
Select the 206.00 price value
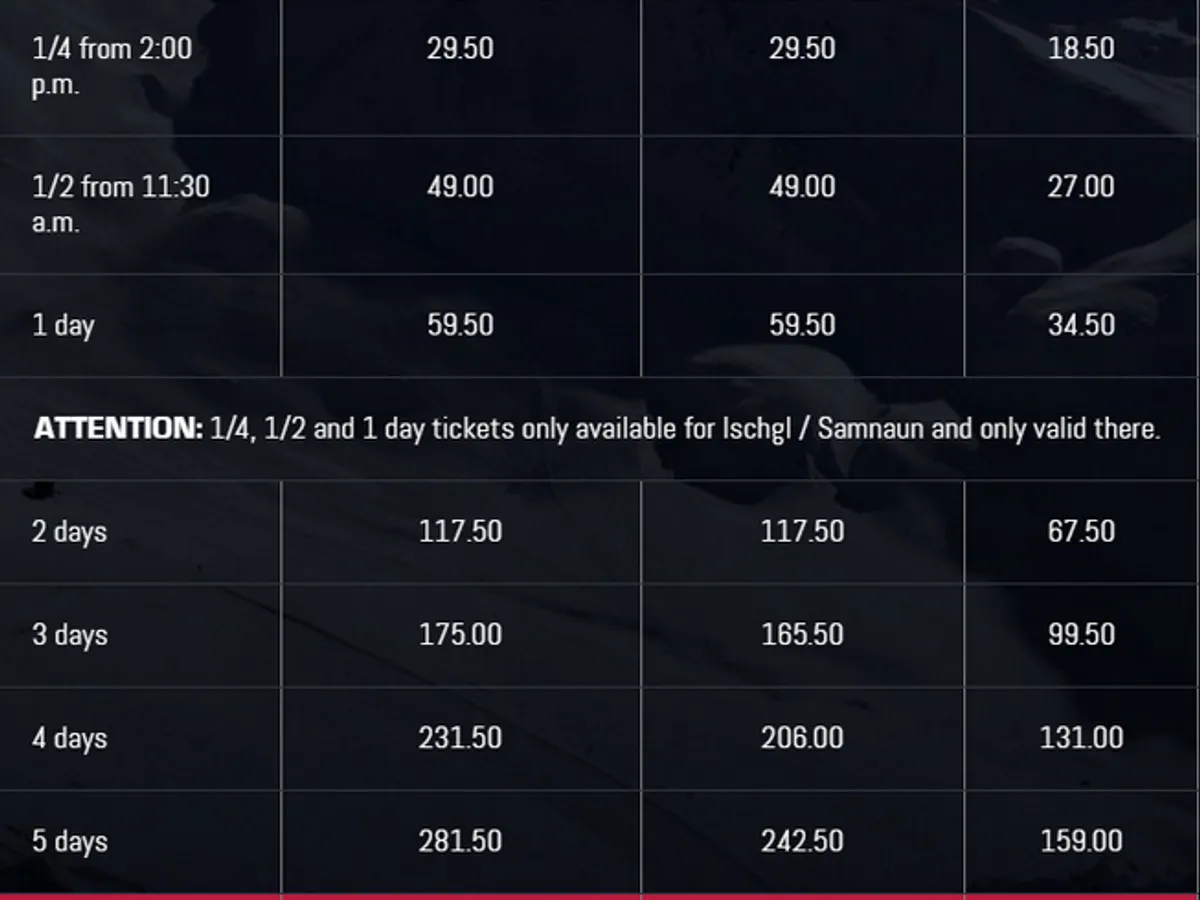[802, 738]
